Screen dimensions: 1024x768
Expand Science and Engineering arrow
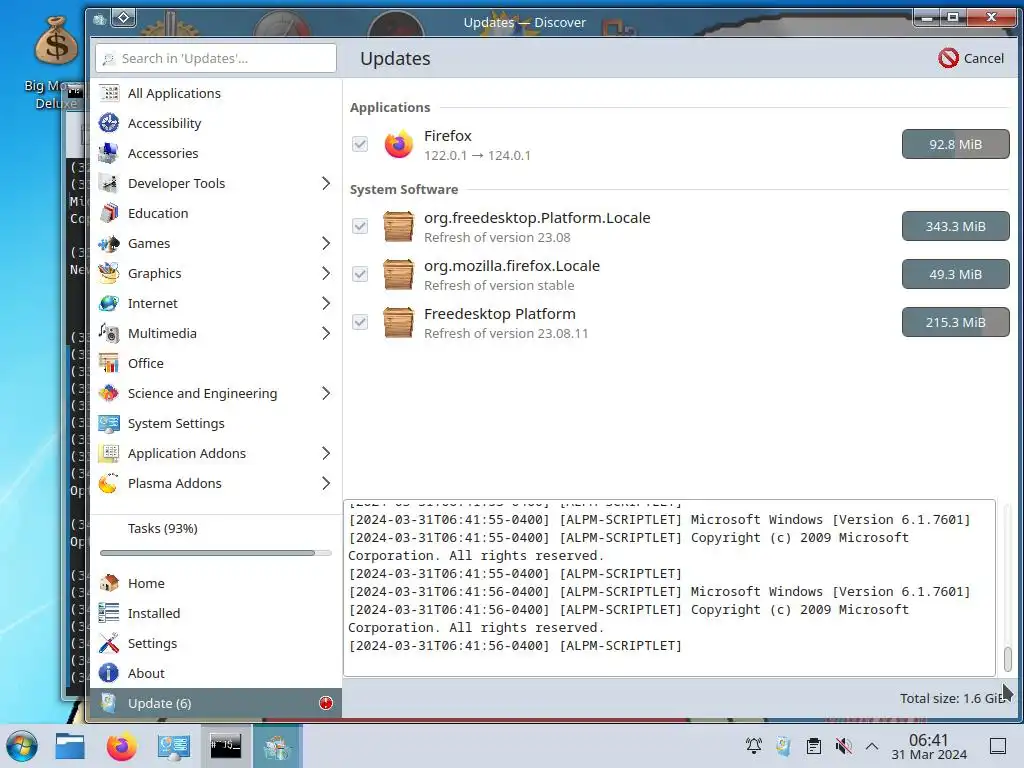point(326,394)
